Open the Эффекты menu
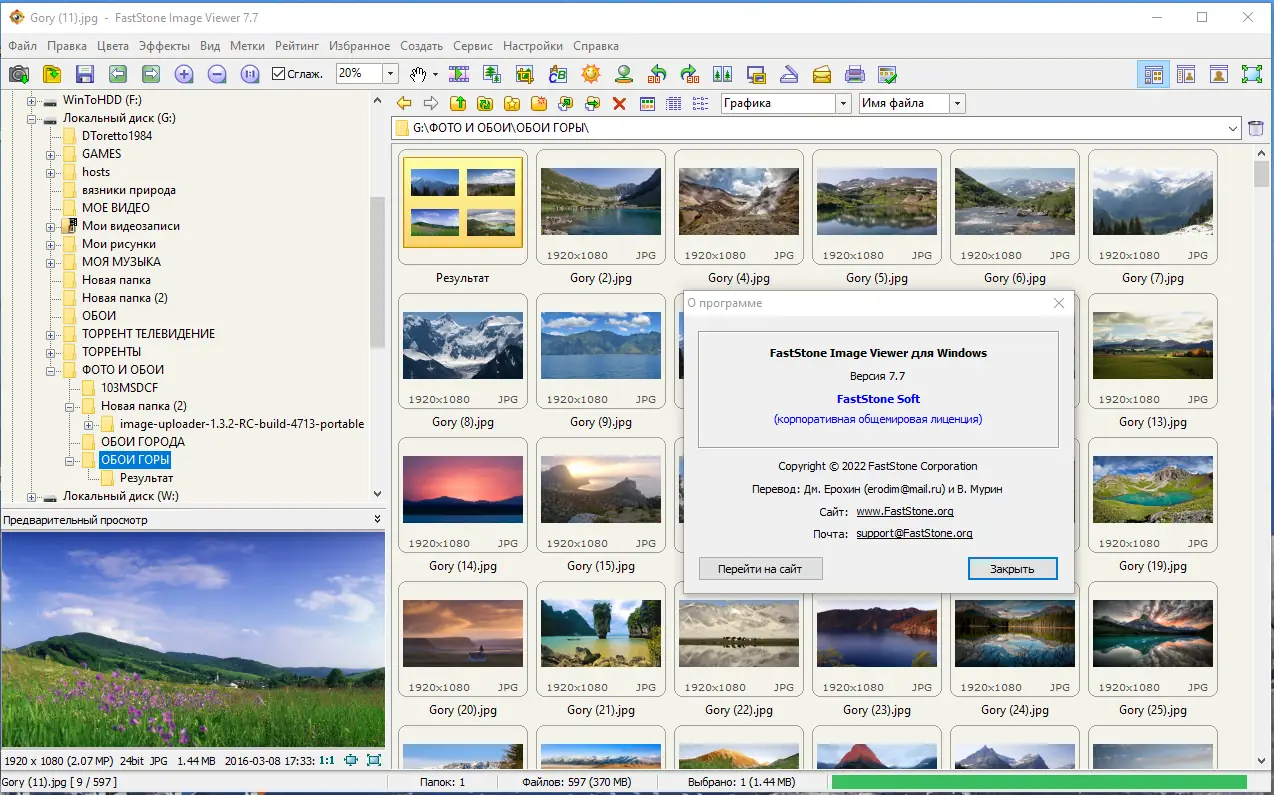This screenshot has height=795, width=1274. (x=165, y=46)
